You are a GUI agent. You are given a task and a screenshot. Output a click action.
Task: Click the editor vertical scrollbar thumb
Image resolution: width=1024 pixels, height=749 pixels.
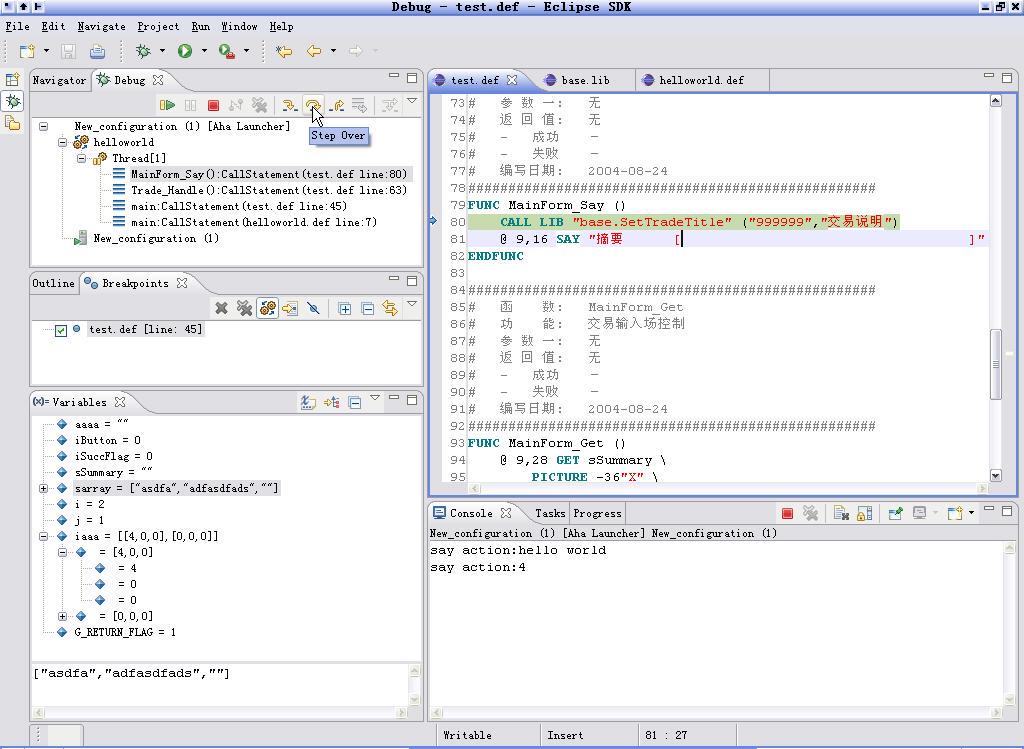tap(995, 364)
